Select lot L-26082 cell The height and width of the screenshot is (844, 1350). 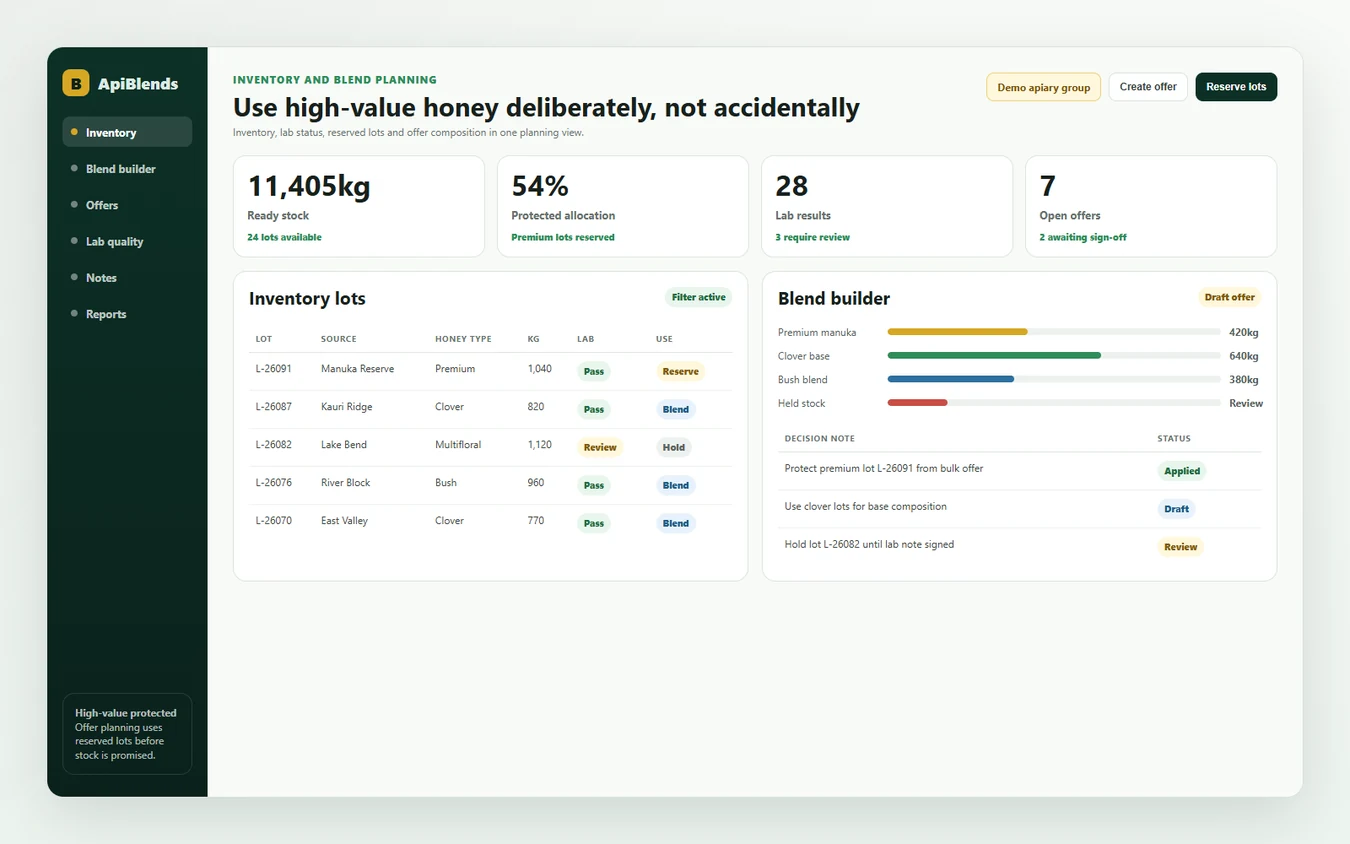click(273, 445)
